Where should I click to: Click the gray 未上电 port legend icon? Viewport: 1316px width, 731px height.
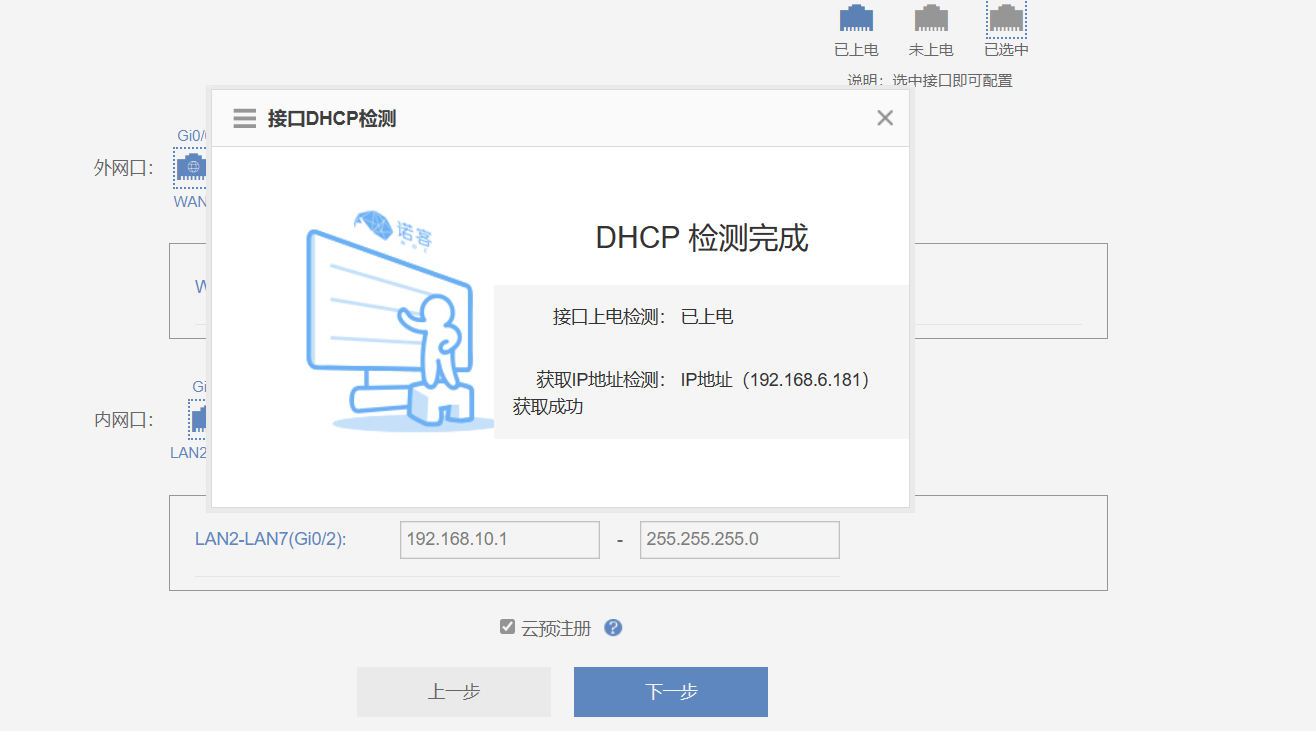931,19
